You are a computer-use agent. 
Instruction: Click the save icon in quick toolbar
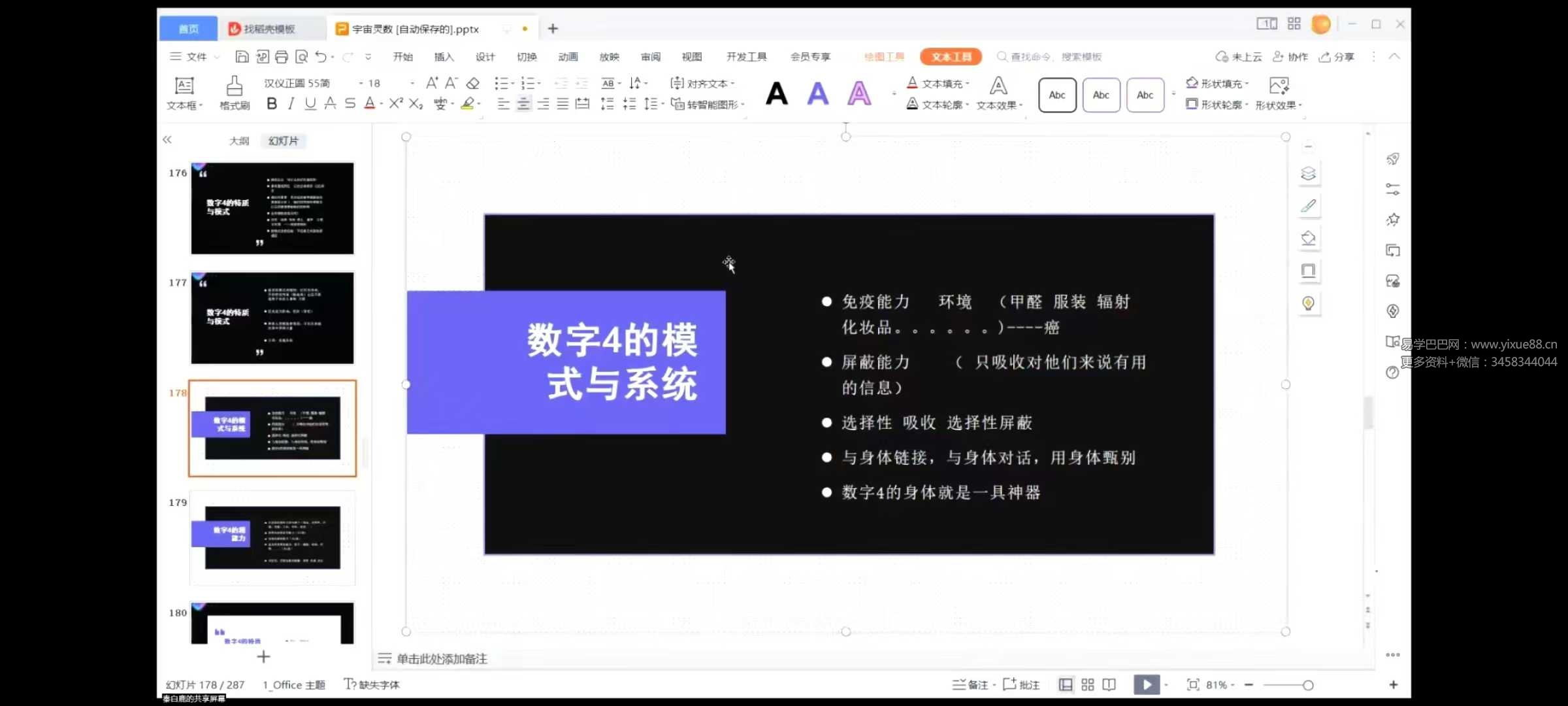tap(242, 57)
